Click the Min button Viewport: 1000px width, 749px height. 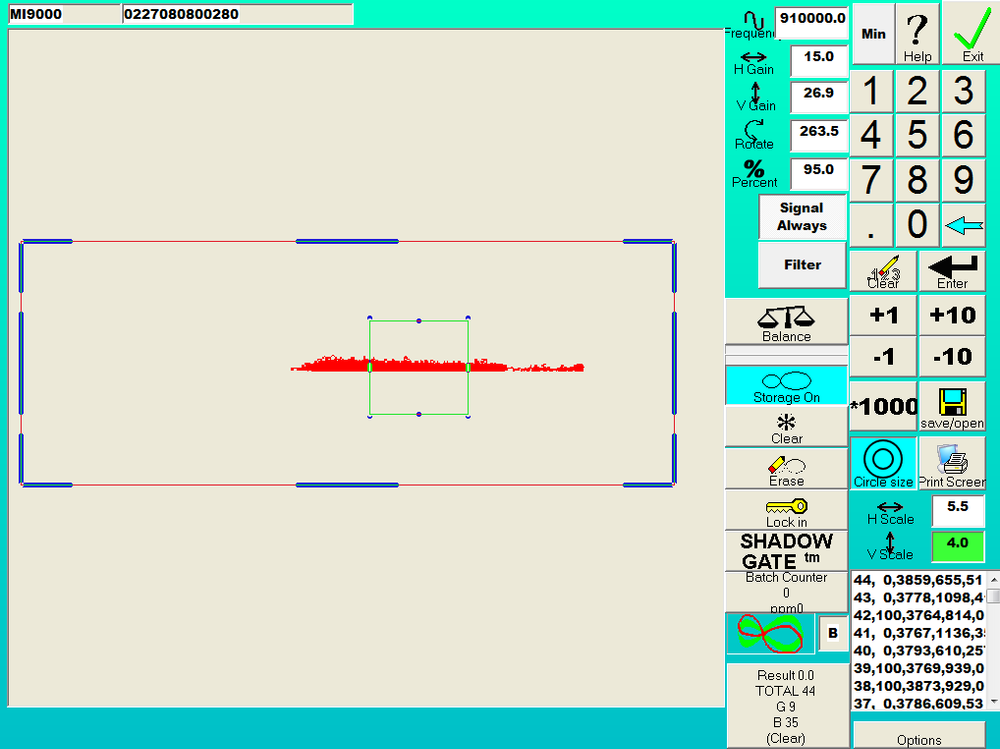[x=872, y=33]
